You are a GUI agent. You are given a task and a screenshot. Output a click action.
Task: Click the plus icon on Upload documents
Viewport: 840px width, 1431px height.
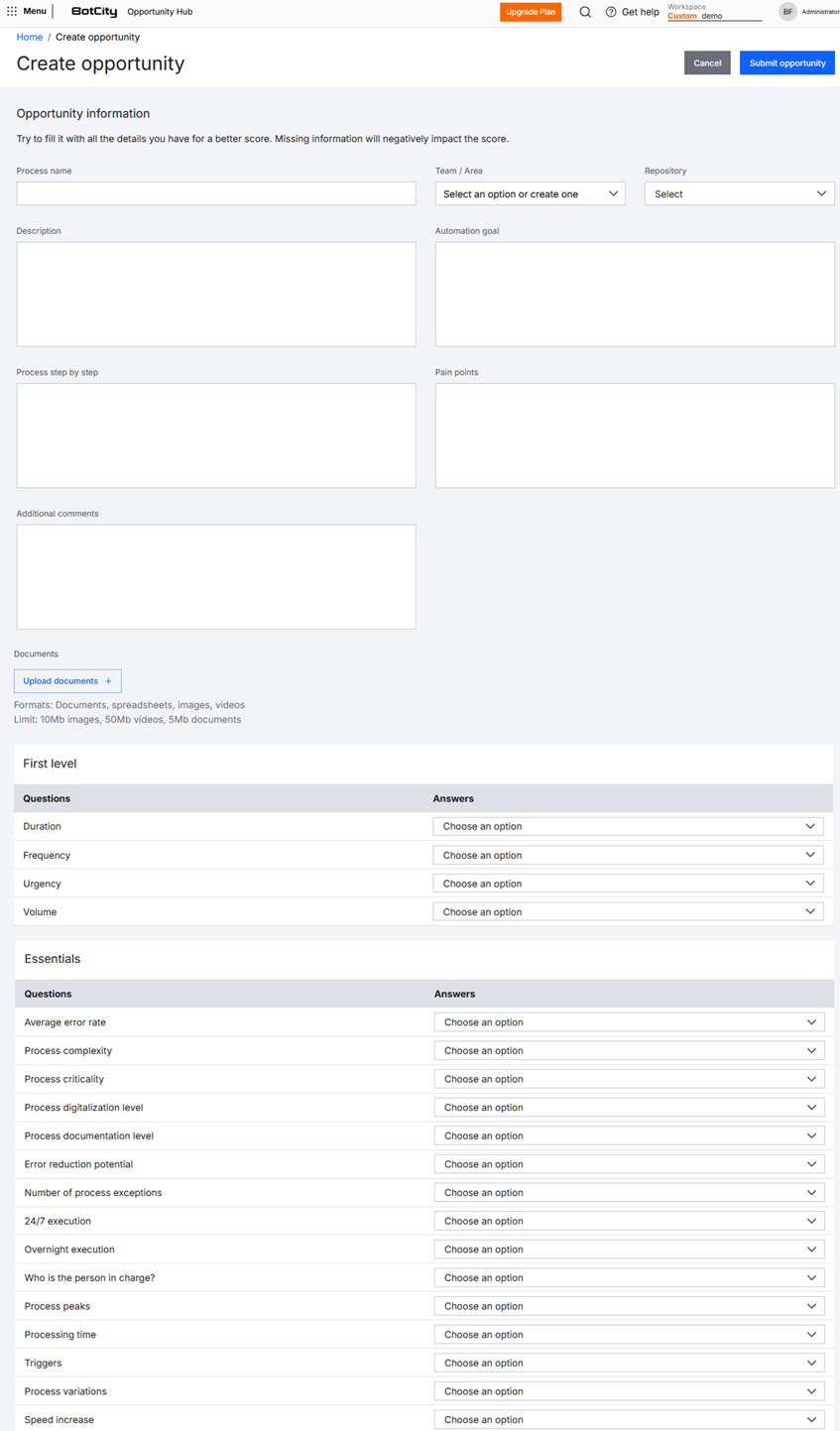pyautogui.click(x=108, y=681)
